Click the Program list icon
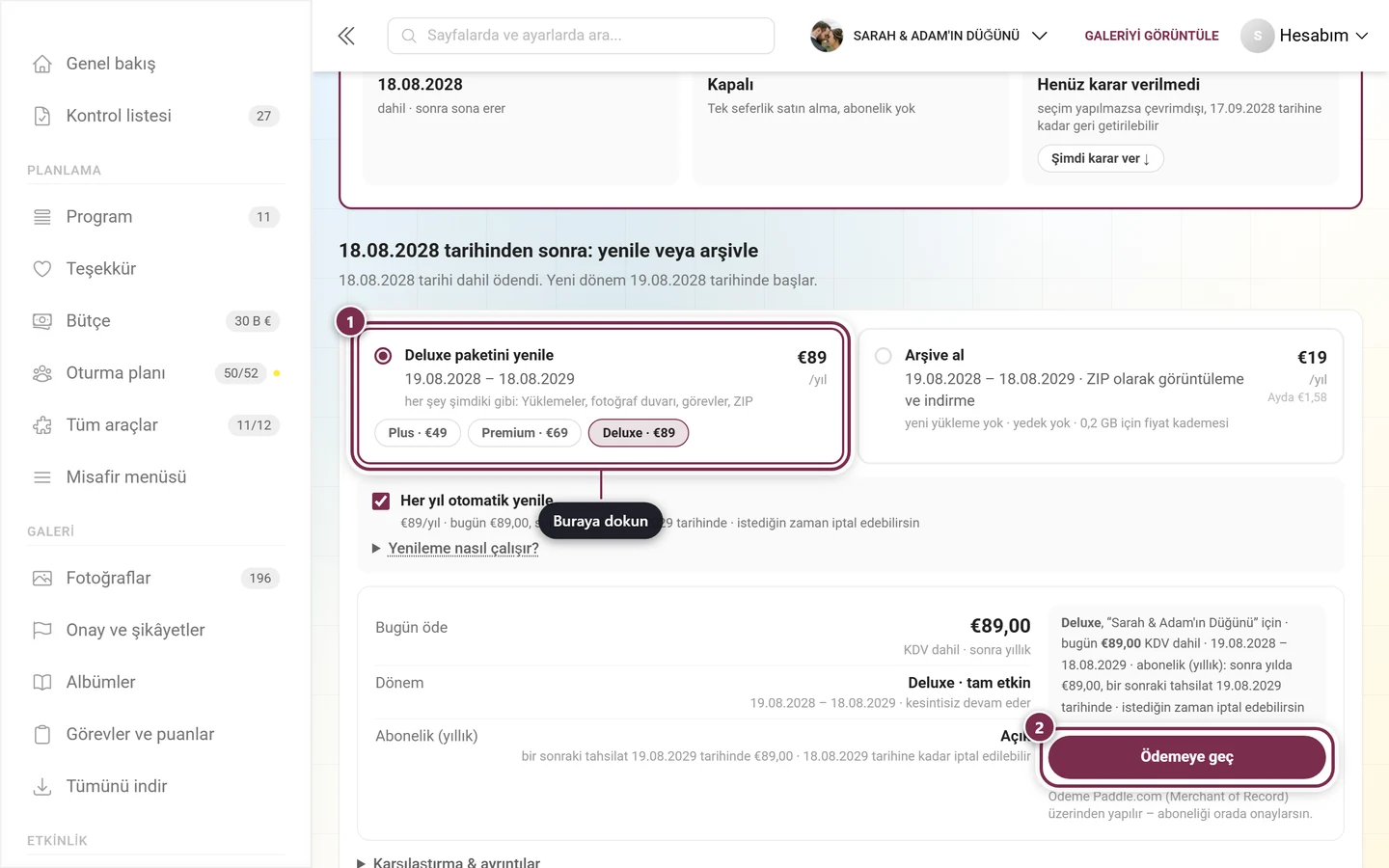The width and height of the screenshot is (1389, 868). tap(42, 217)
